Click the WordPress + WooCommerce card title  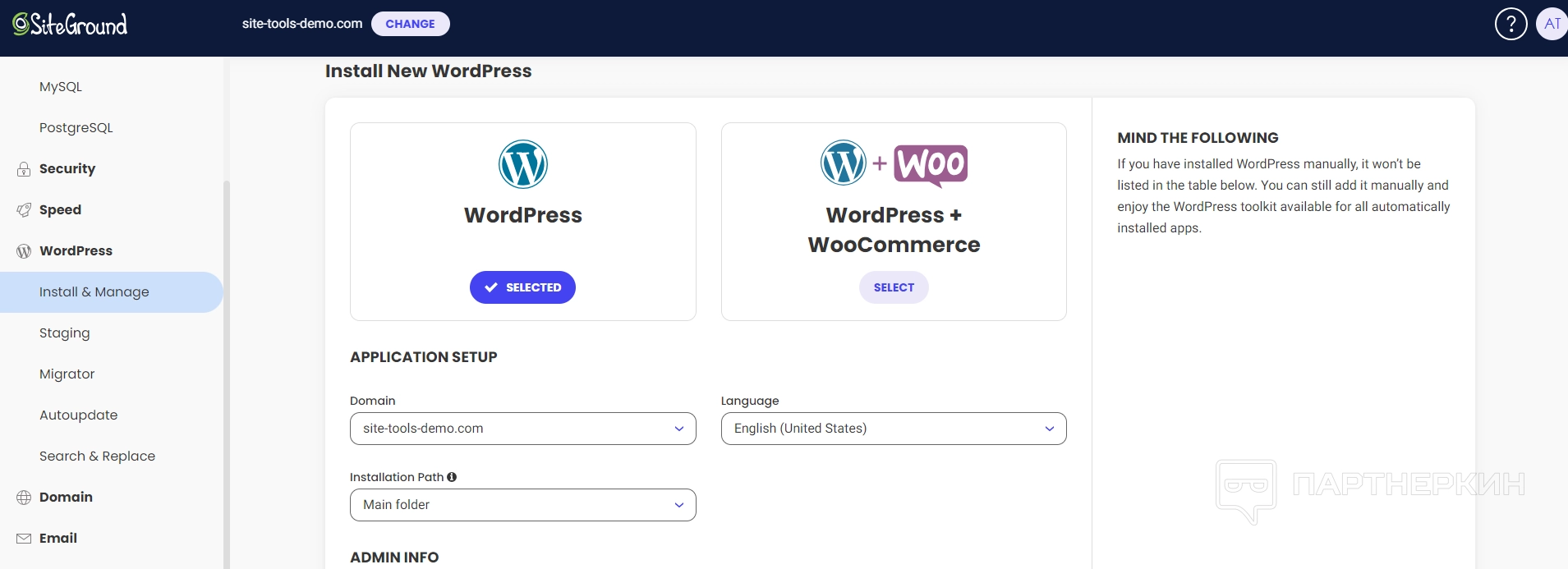pos(894,230)
